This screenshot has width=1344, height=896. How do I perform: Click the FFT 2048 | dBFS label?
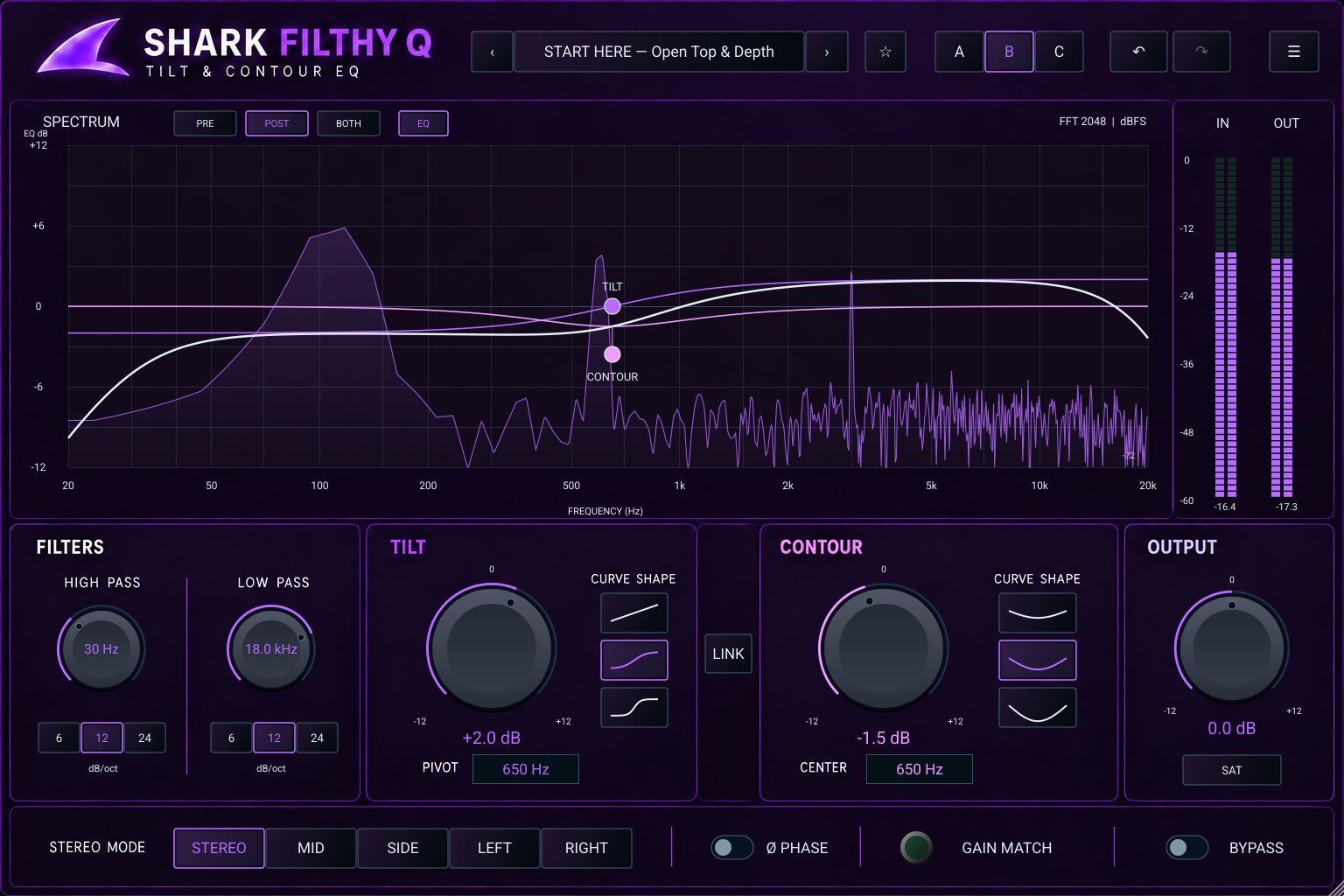pyautogui.click(x=1102, y=122)
